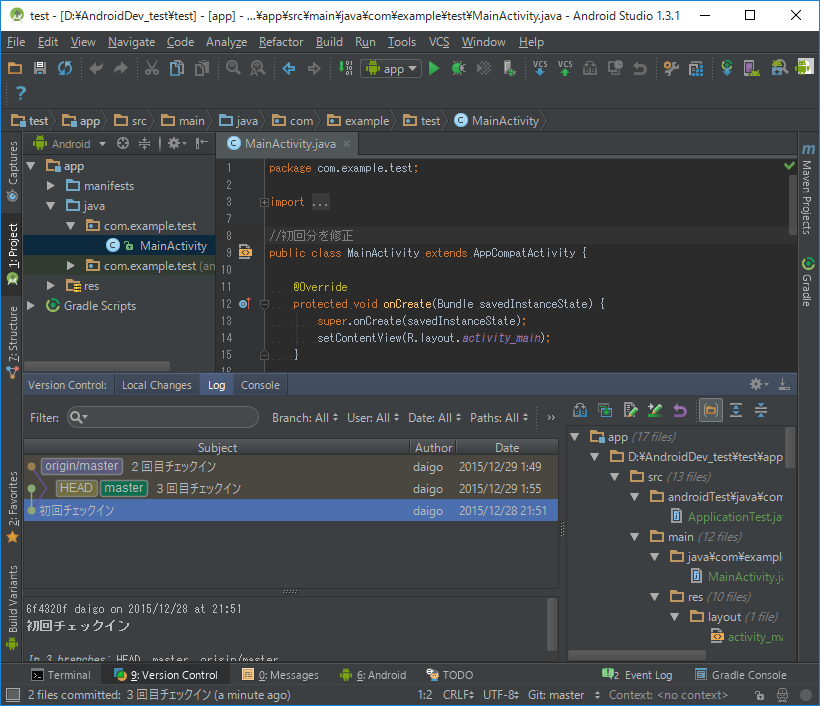This screenshot has height=706, width=820.
Task: Select the origin/master 2回目チェックイン commit
Action: coord(291,466)
